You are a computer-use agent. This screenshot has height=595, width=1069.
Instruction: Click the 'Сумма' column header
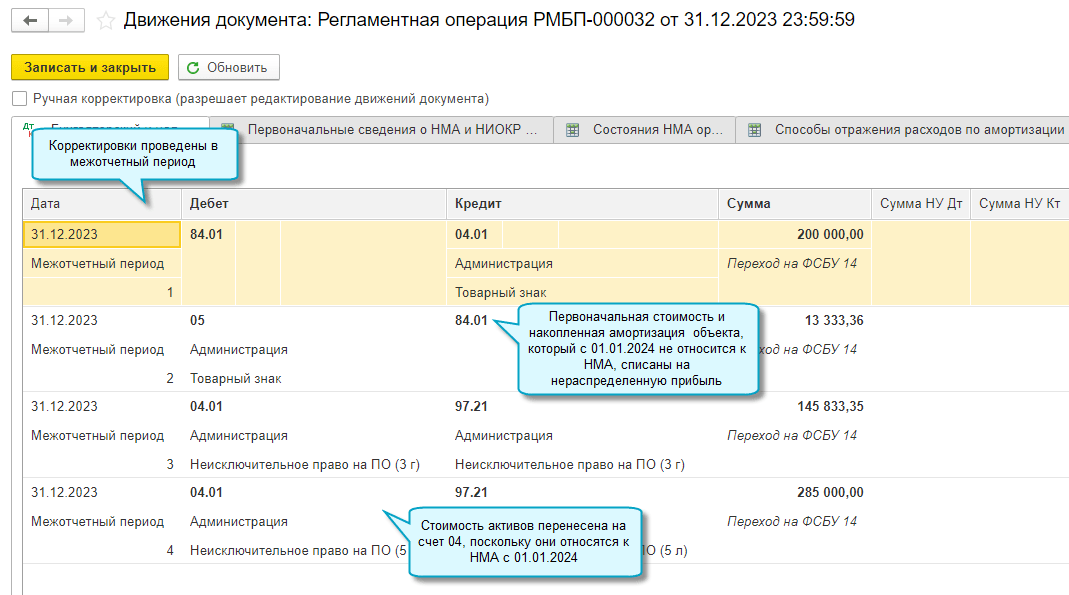[795, 203]
